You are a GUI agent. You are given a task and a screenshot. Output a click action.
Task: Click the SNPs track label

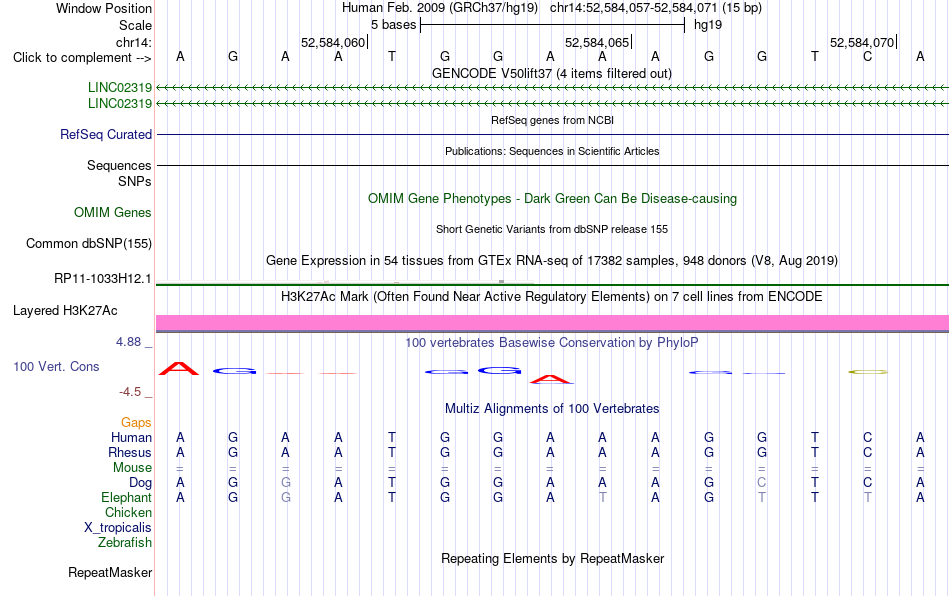tap(135, 181)
